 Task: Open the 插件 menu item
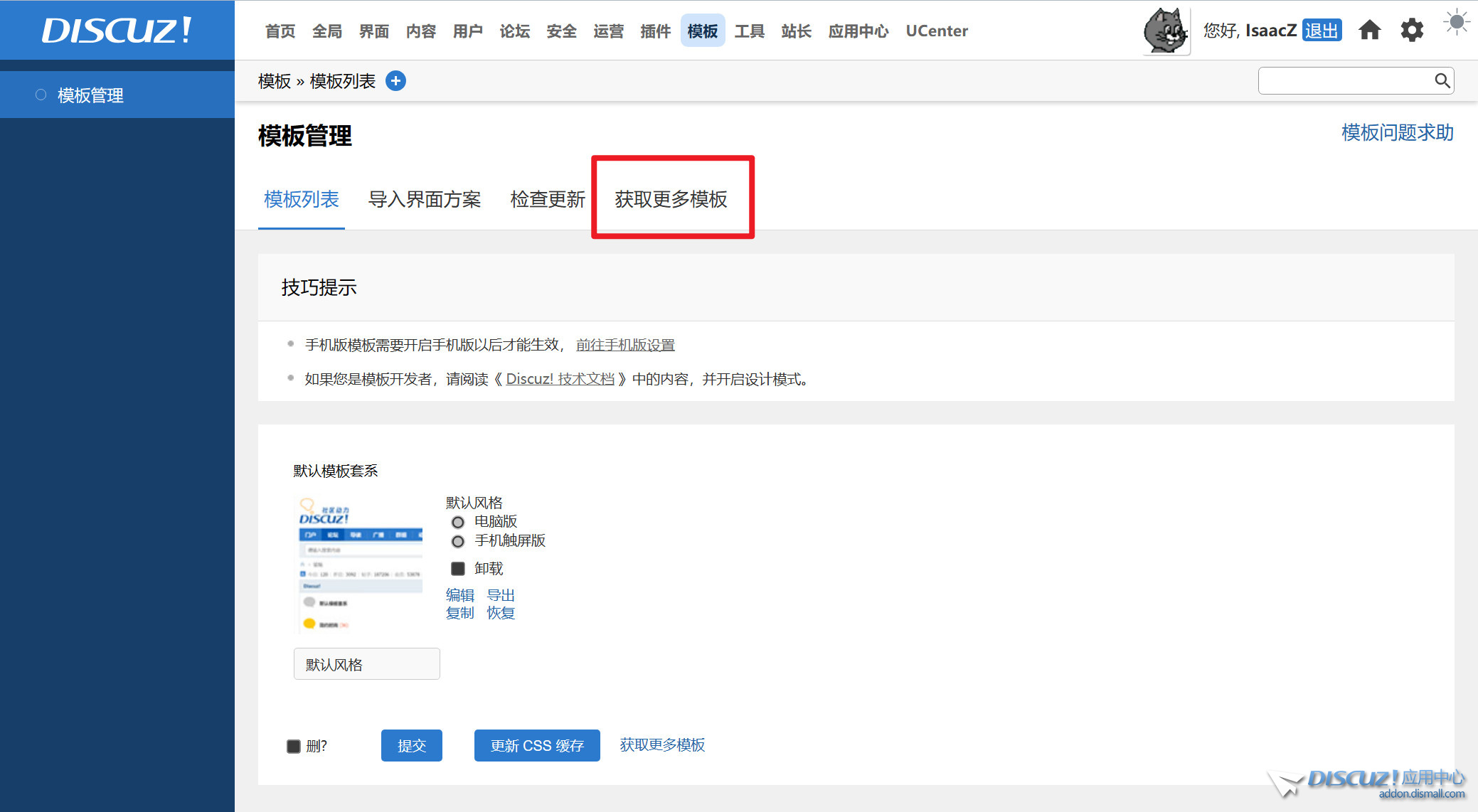[655, 31]
